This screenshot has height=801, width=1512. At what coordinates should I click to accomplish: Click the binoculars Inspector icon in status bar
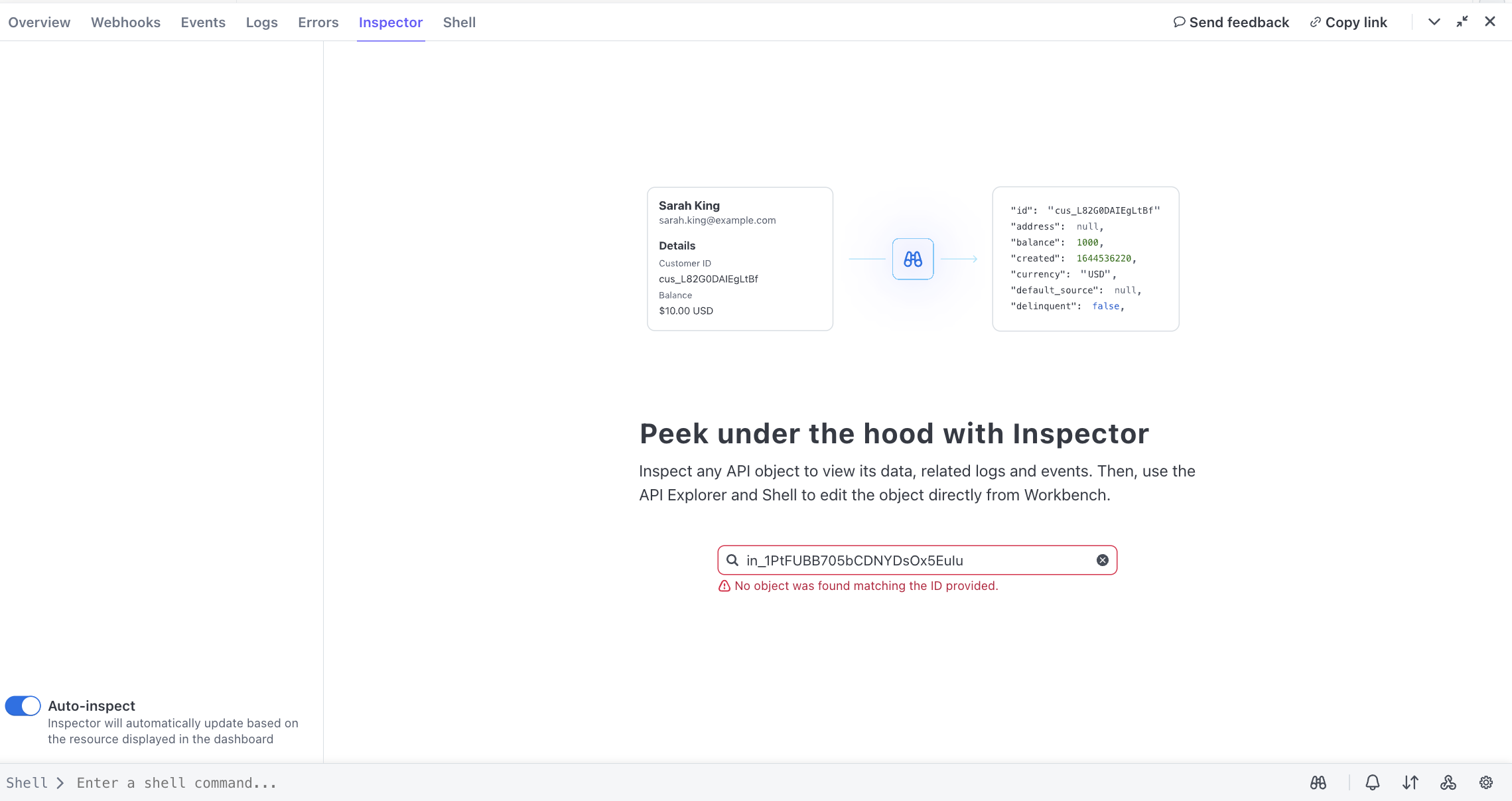tap(1318, 783)
